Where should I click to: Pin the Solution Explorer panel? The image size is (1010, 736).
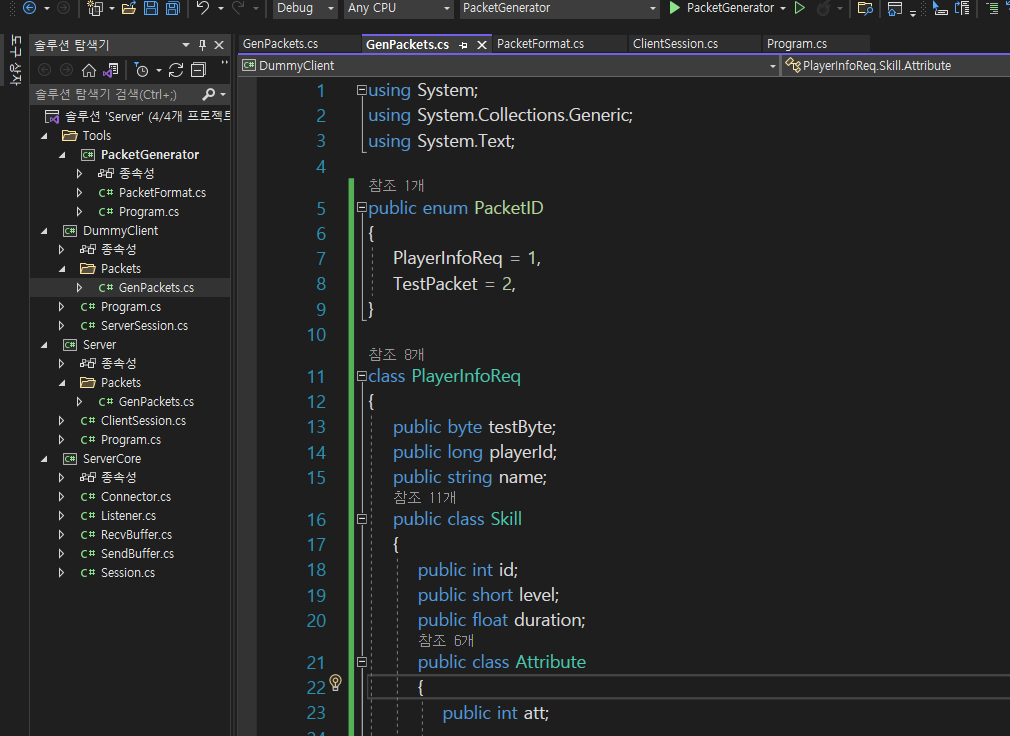[204, 44]
